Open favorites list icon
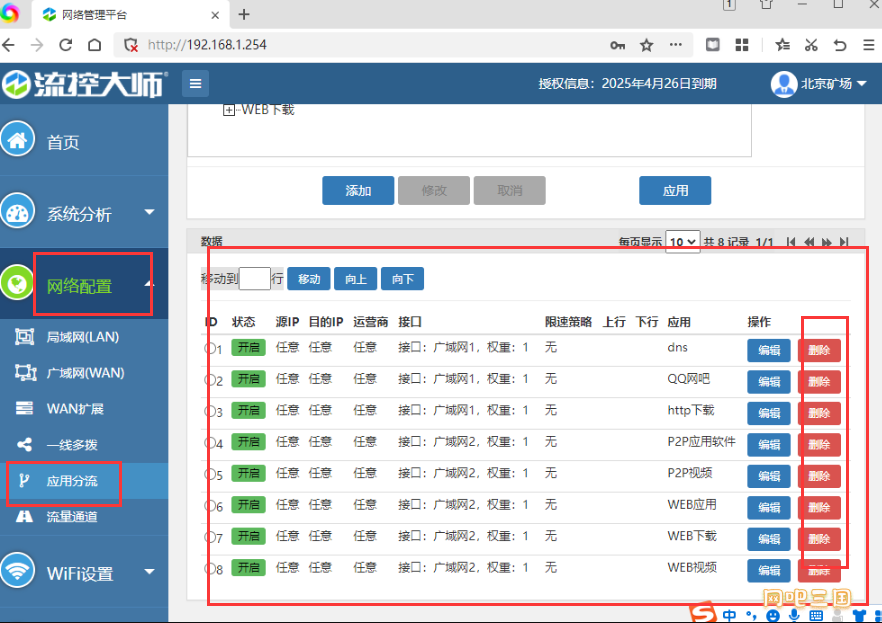Screen dimensions: 882x623 [x=782, y=45]
